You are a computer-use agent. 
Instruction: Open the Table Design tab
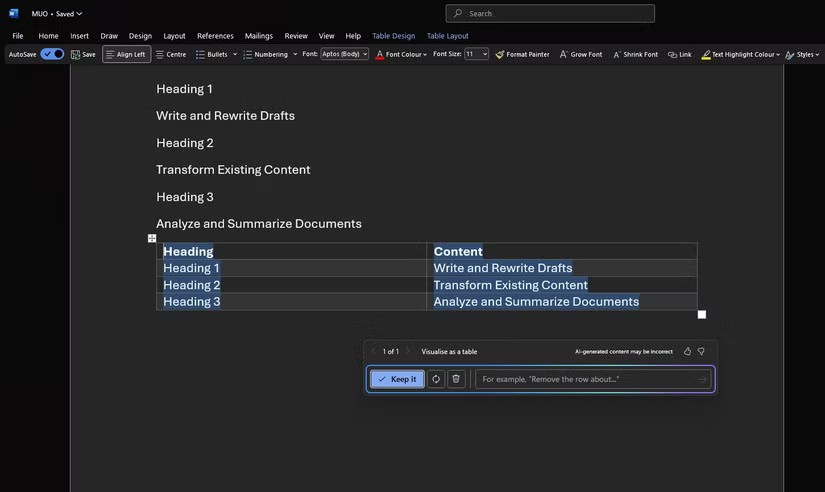(393, 36)
